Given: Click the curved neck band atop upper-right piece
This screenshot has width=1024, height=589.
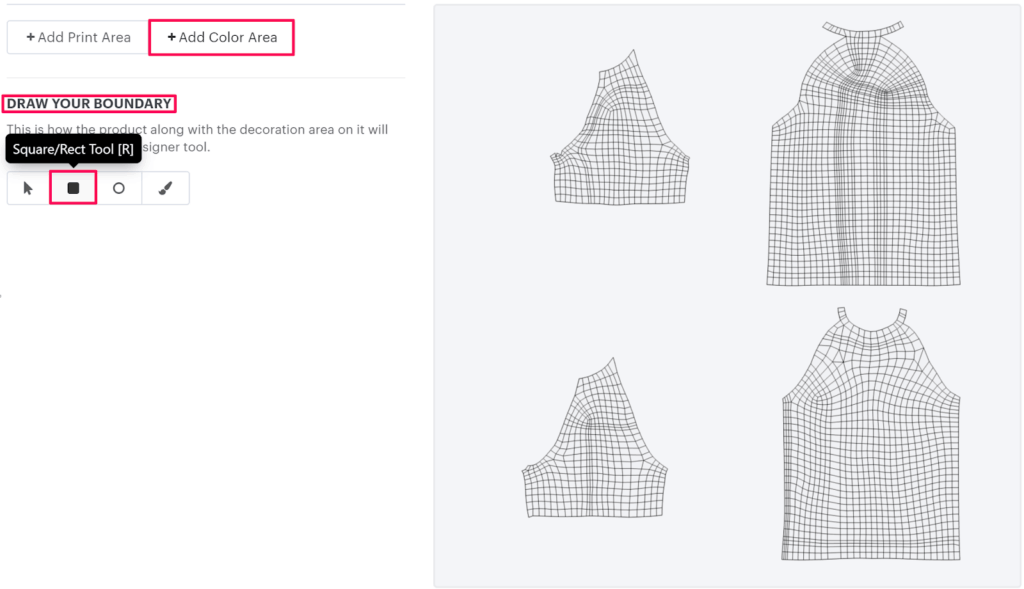Looking at the screenshot, I should pos(863,29).
